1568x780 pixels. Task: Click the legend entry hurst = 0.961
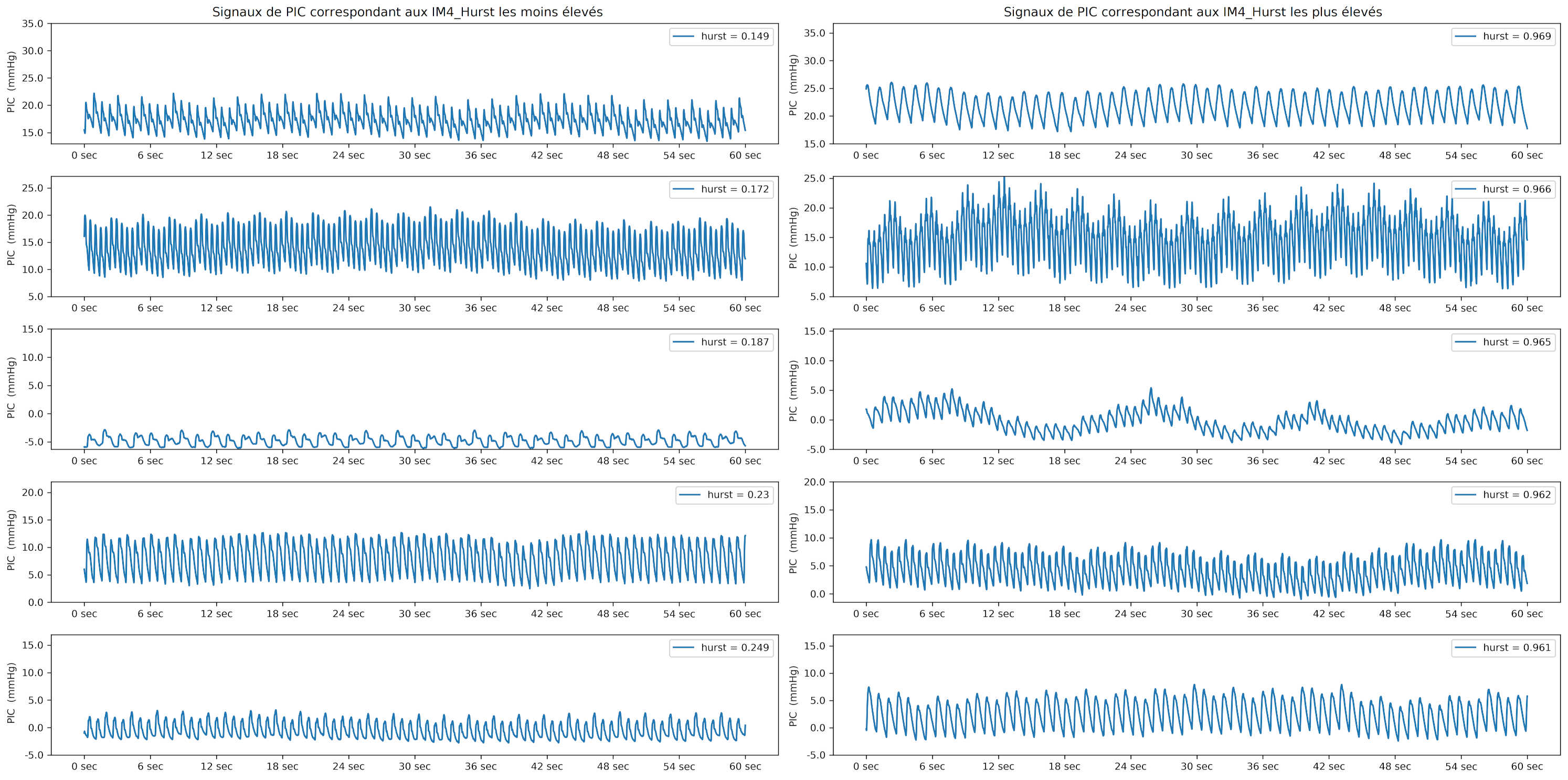[1517, 647]
